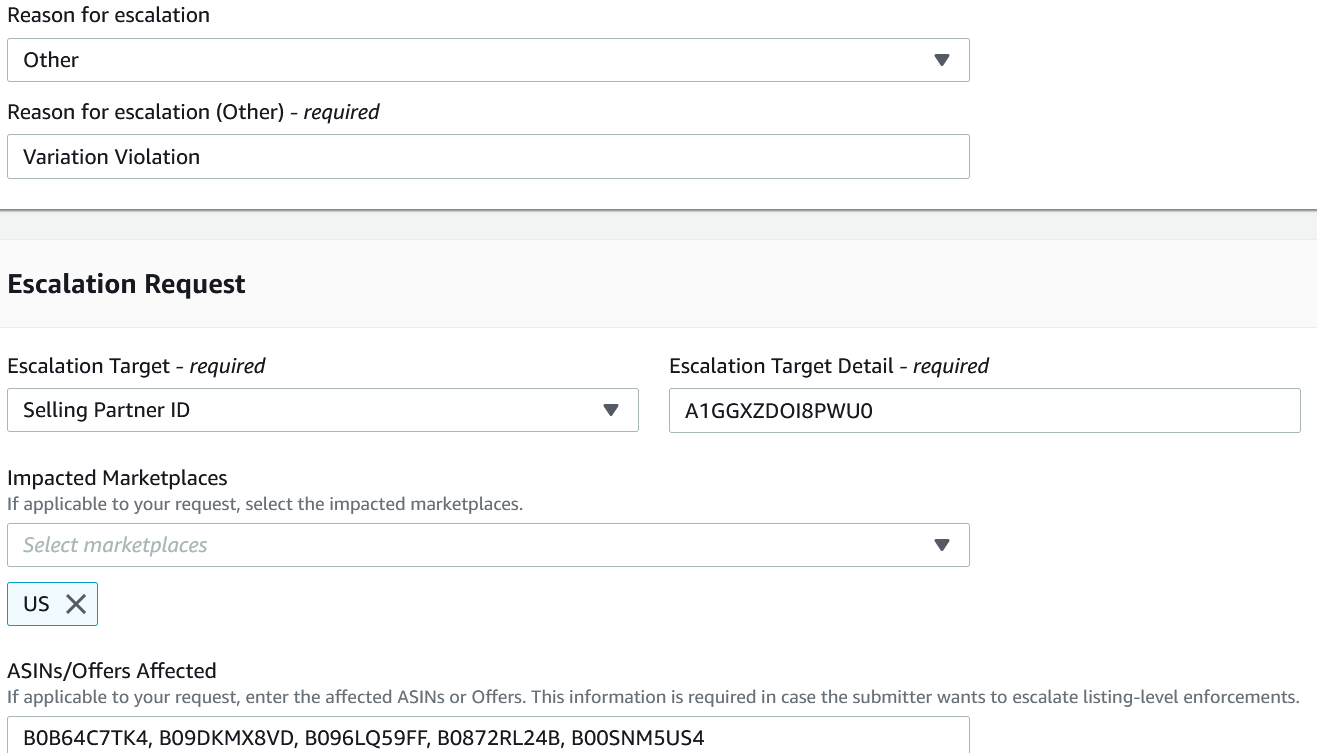Click the 'Reason for escalation (Other) - required' label

[x=193, y=112]
